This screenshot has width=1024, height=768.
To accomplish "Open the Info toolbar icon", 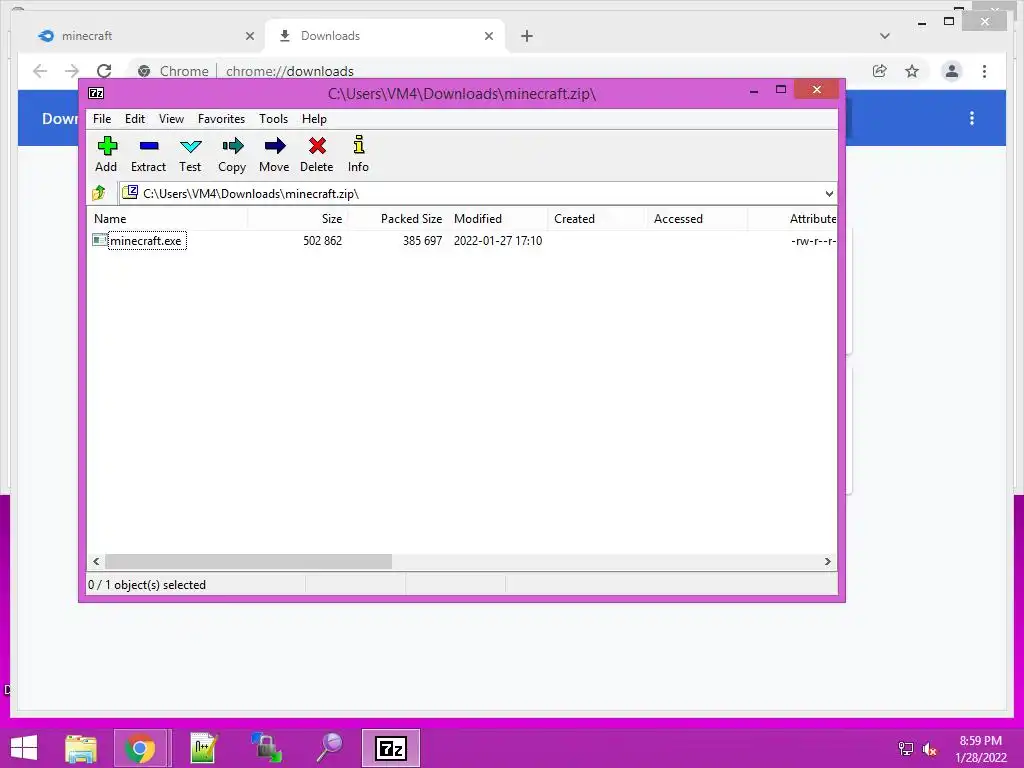I will pos(359,154).
